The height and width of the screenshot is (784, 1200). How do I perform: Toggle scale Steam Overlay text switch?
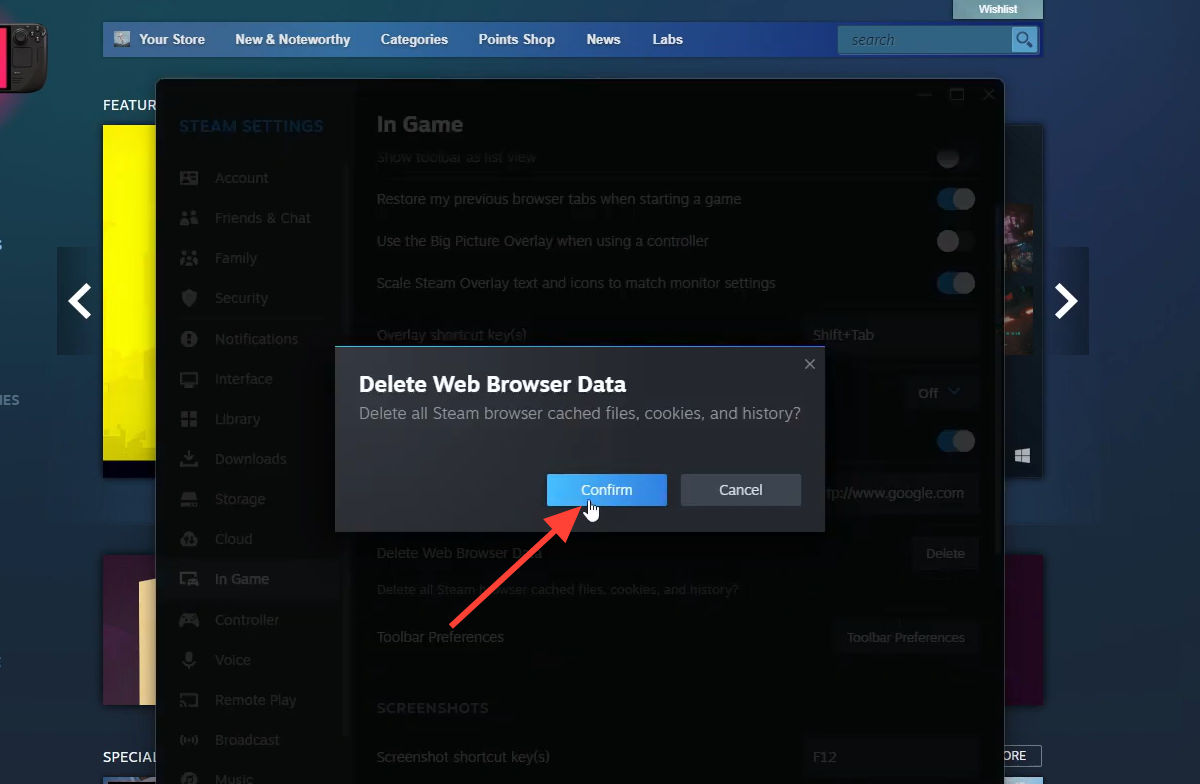click(x=956, y=283)
